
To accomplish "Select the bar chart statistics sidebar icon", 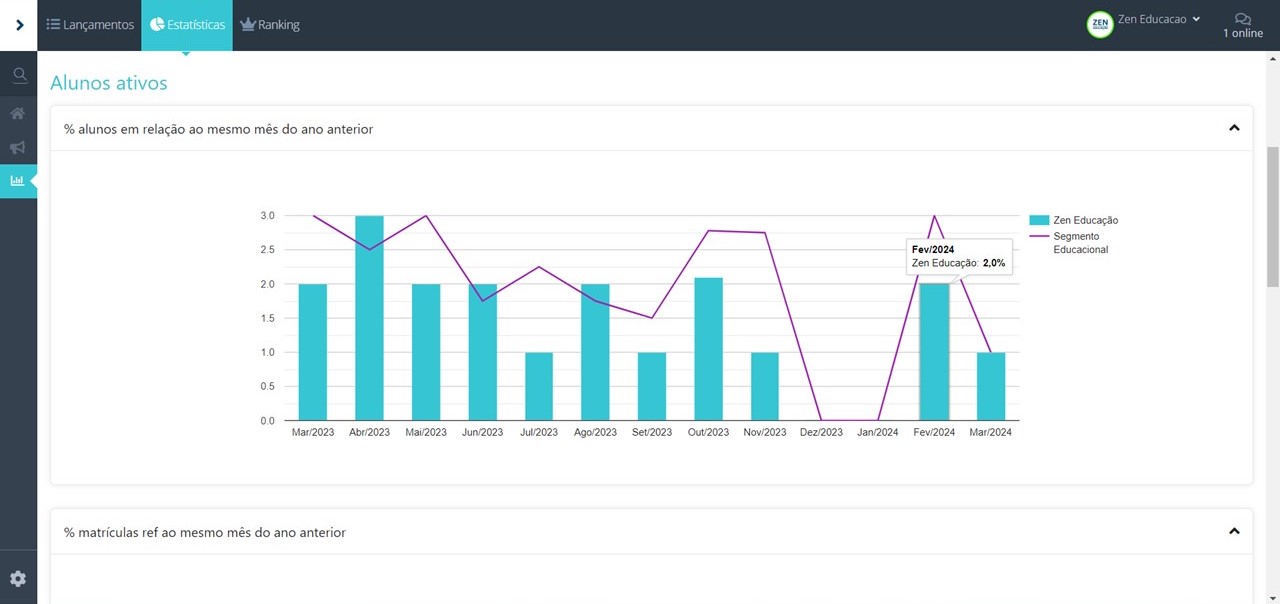I will pyautogui.click(x=18, y=181).
